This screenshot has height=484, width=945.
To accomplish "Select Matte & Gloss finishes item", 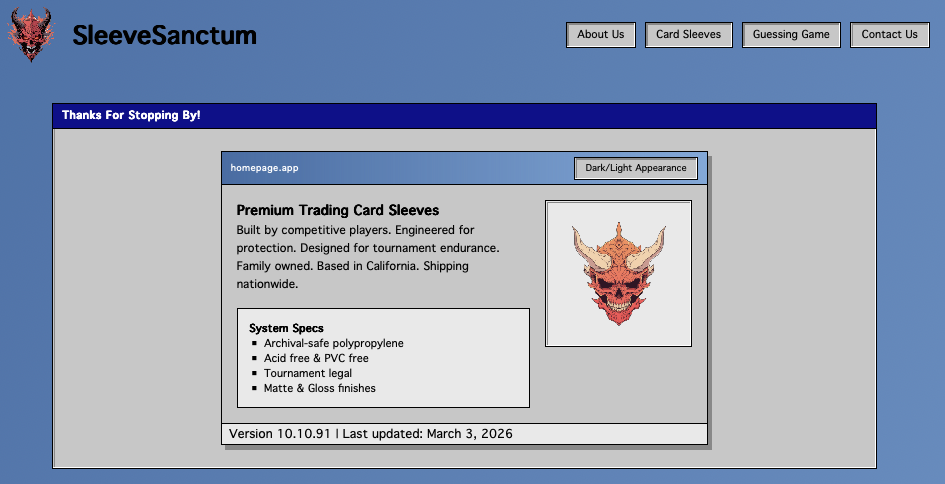I will click(x=319, y=388).
